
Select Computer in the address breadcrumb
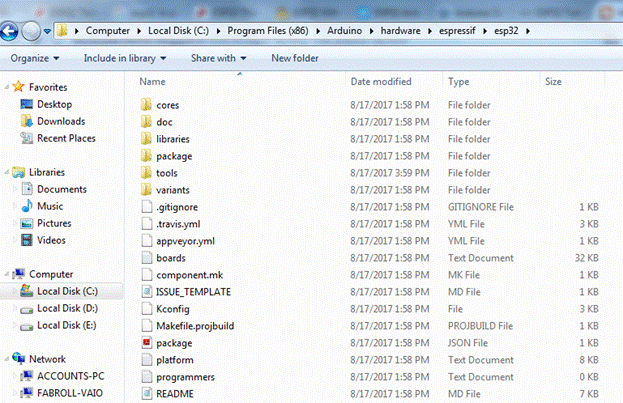click(x=108, y=31)
